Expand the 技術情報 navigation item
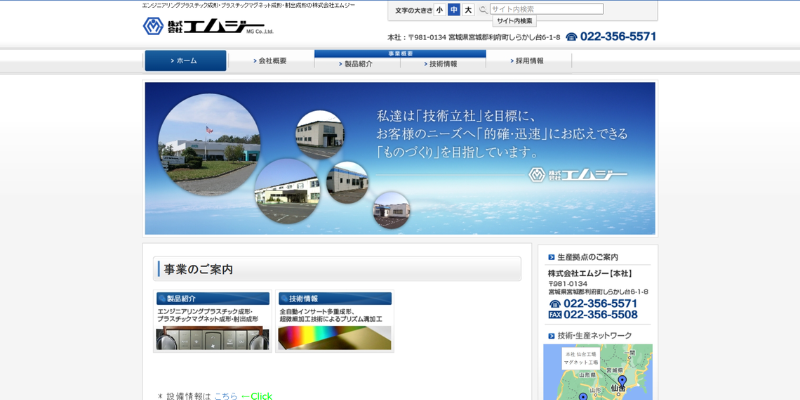The height and width of the screenshot is (400, 800). 443,64
